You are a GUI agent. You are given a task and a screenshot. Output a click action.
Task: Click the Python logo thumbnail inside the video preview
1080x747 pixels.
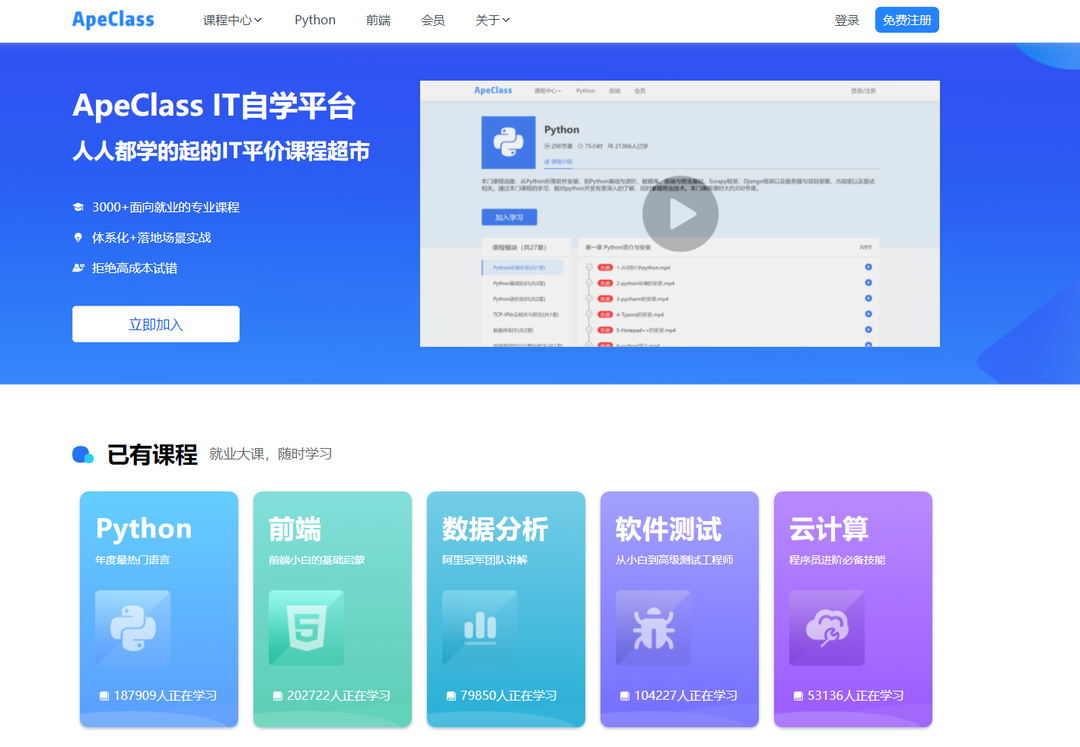pyautogui.click(x=508, y=143)
